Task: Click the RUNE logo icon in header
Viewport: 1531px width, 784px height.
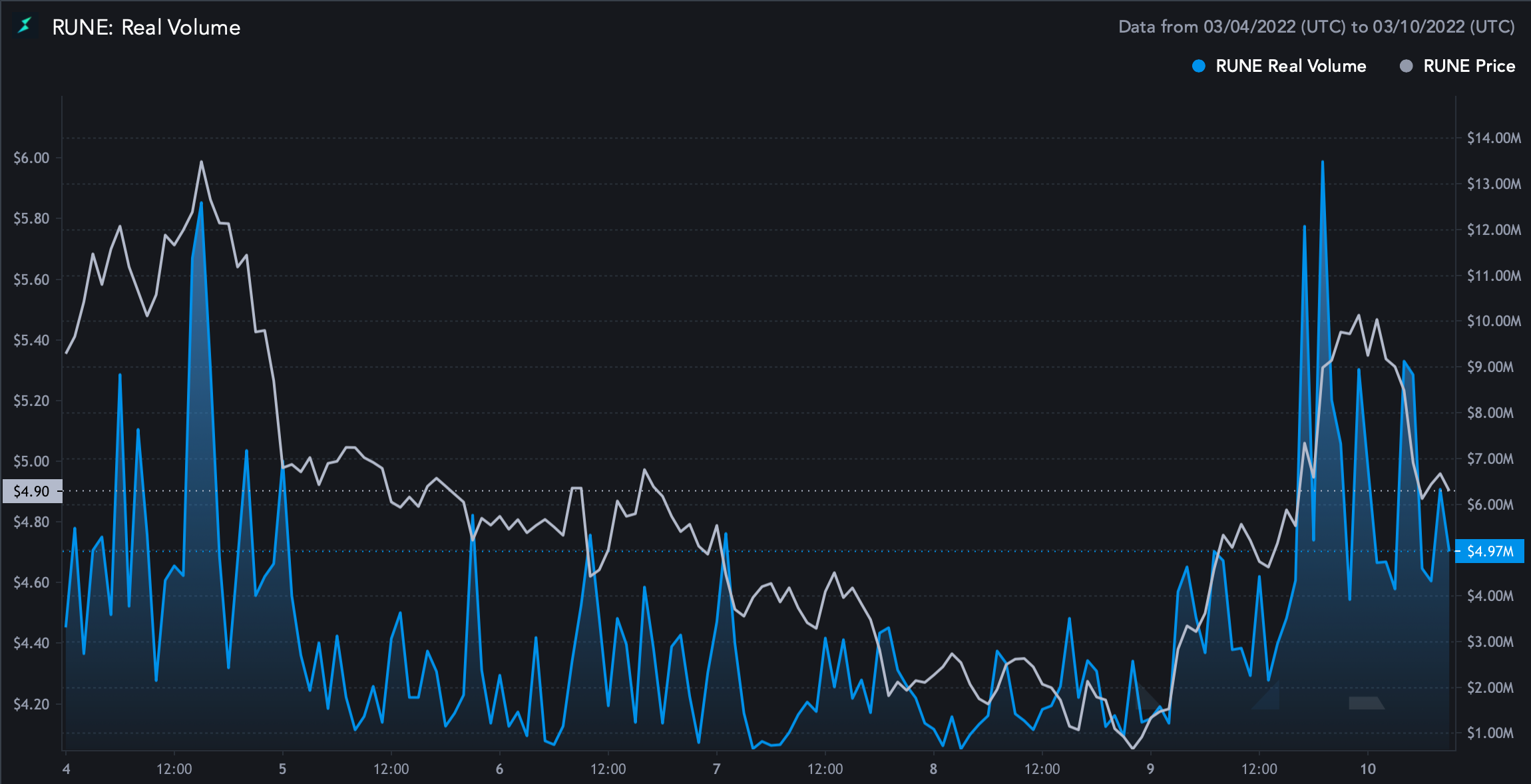Action: pos(25,27)
